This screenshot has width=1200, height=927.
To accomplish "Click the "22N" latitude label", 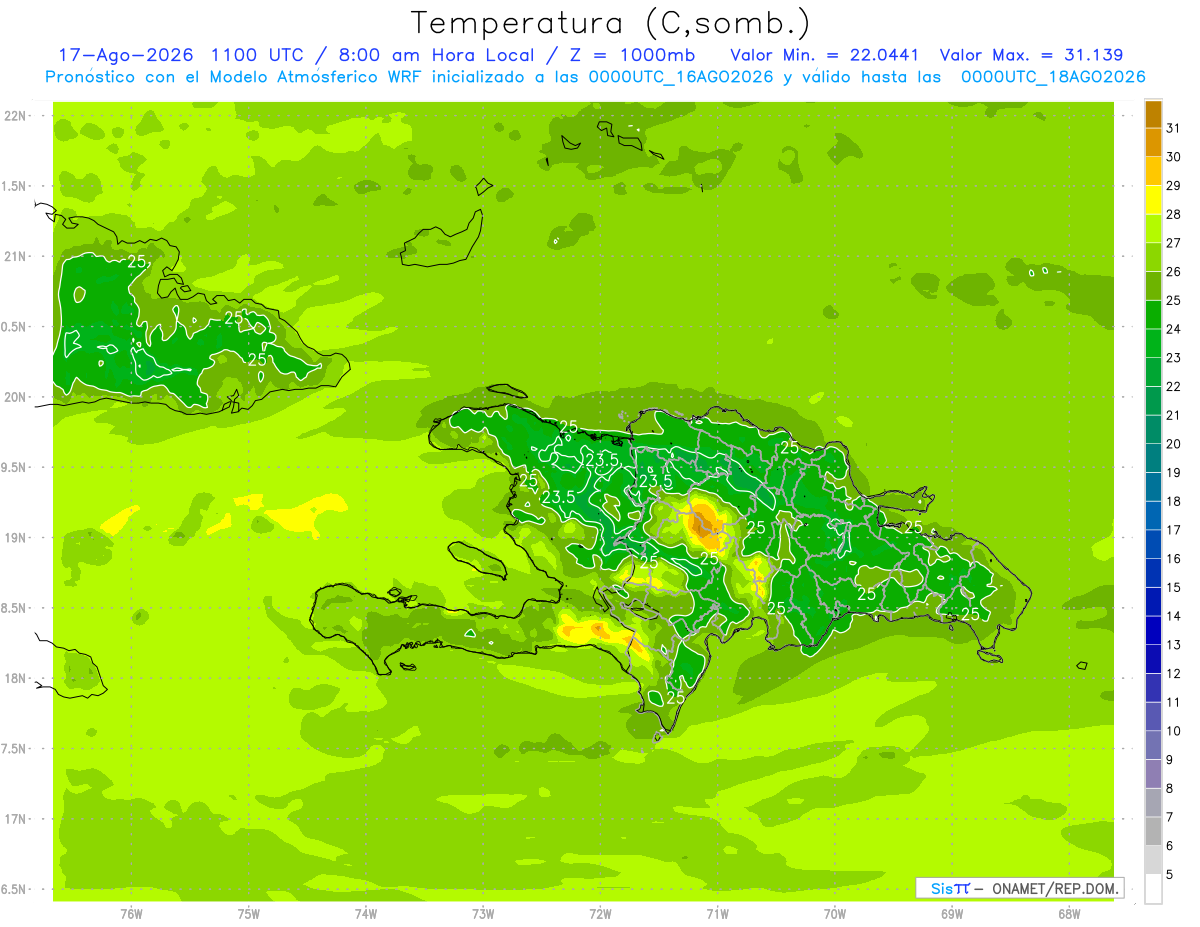I will (x=15, y=116).
